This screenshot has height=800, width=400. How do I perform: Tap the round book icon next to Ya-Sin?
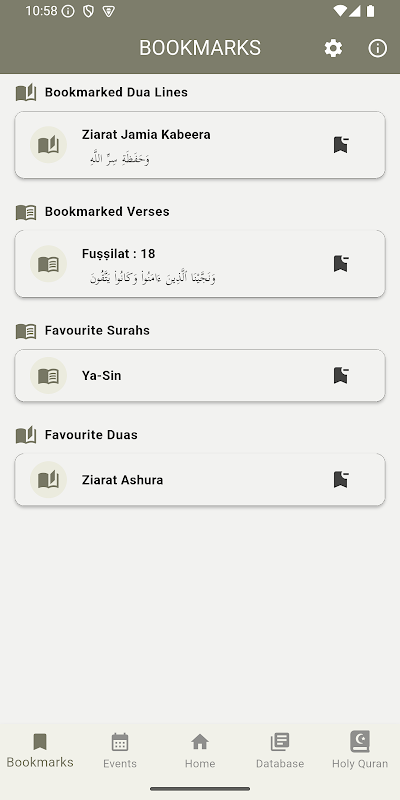coord(48,376)
